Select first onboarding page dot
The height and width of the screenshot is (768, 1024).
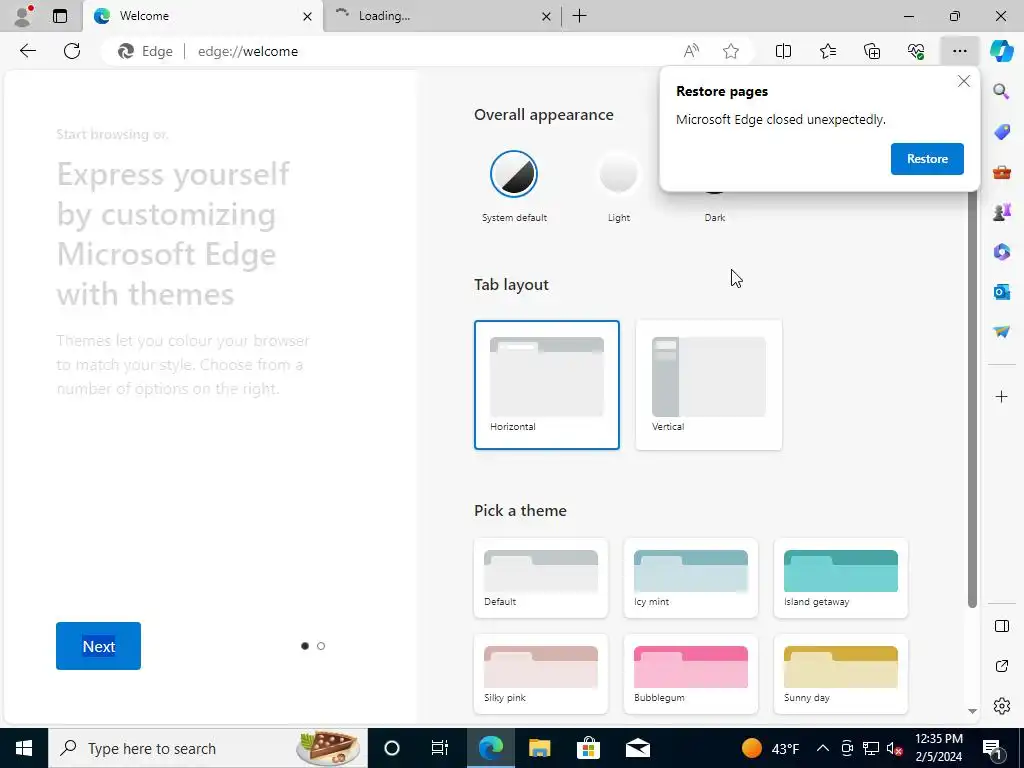tap(305, 646)
